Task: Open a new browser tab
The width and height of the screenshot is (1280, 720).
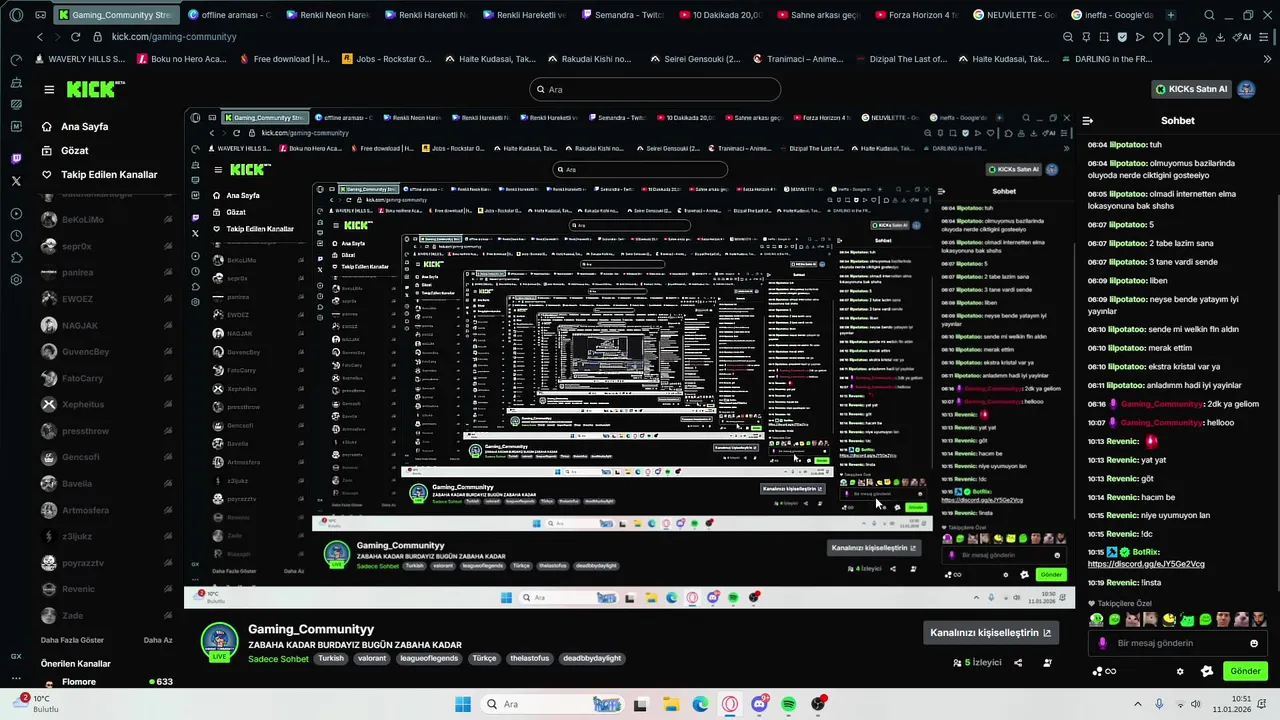Action: point(1171,15)
